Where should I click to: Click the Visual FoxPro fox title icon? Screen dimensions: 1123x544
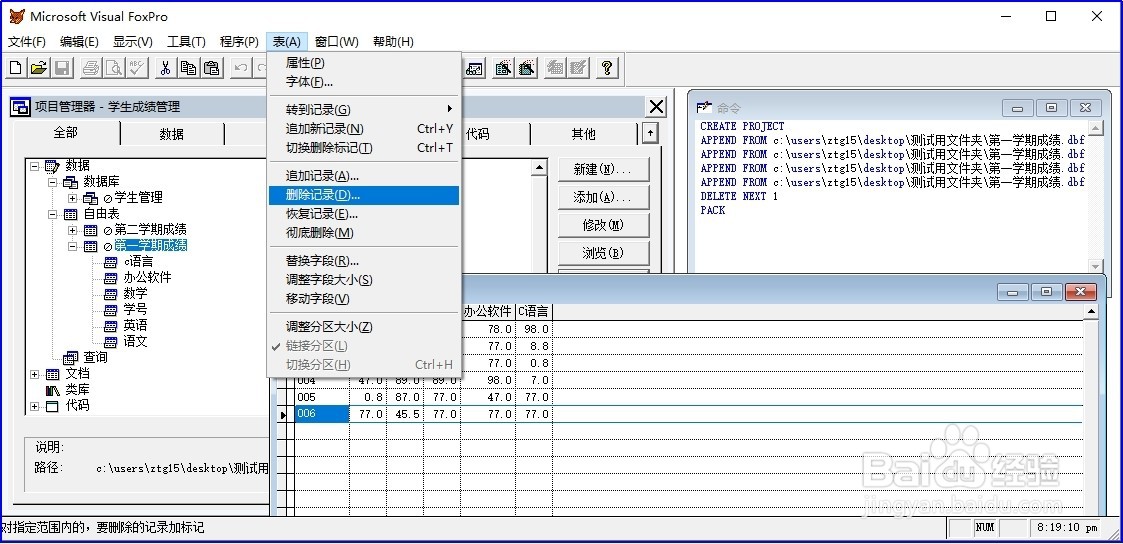coord(16,16)
